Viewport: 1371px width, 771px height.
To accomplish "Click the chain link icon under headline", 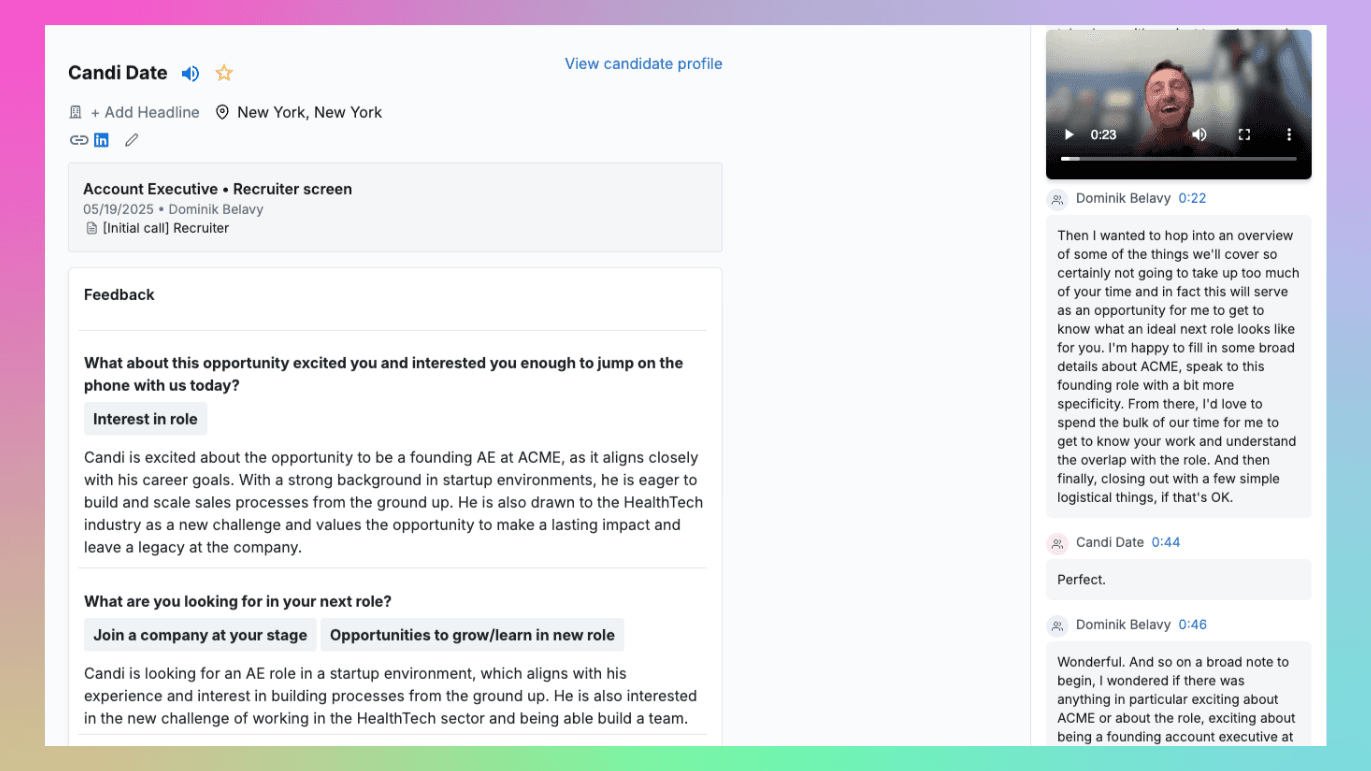I will 78,140.
